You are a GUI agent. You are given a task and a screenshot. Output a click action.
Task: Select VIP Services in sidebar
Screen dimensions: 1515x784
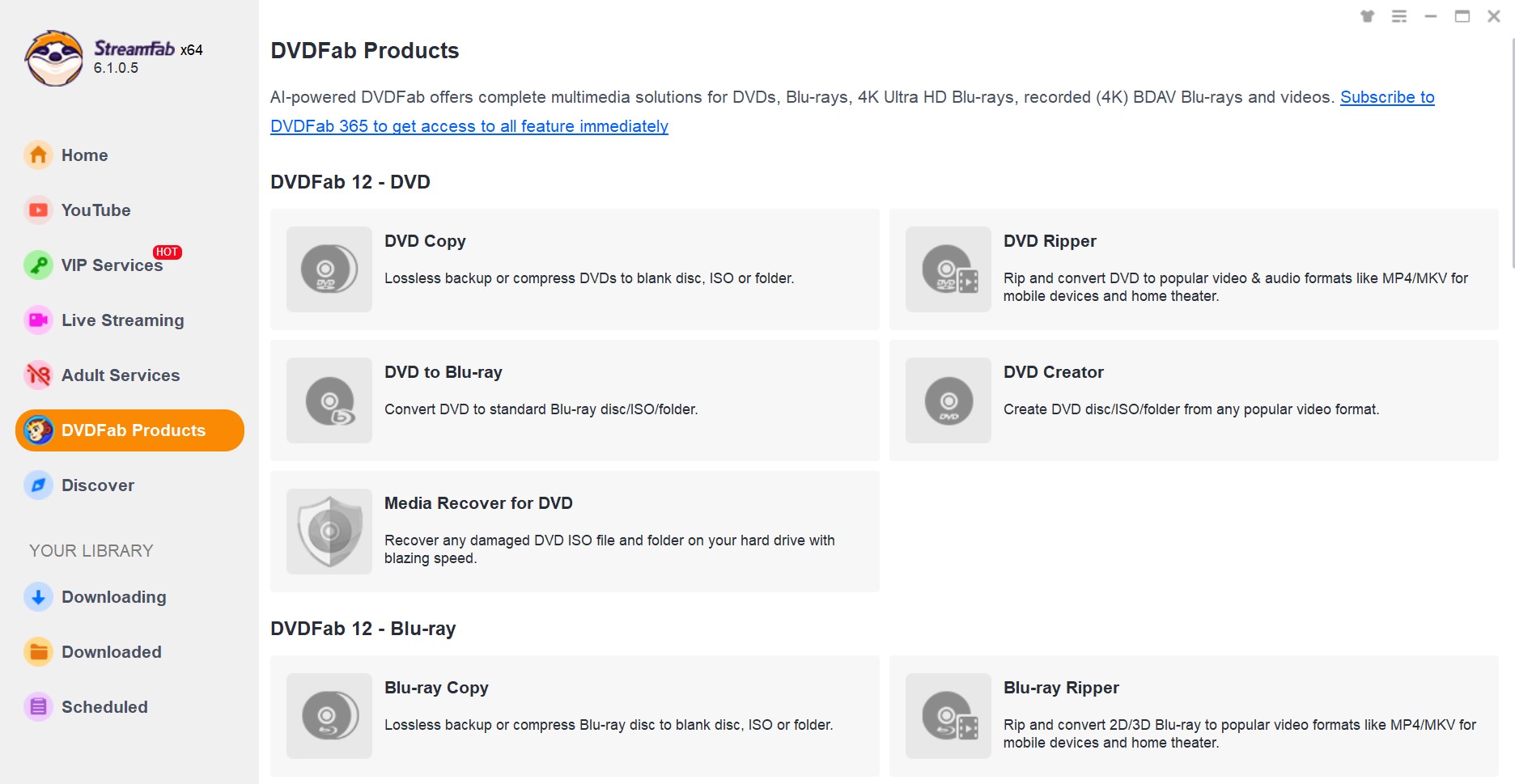click(x=129, y=265)
